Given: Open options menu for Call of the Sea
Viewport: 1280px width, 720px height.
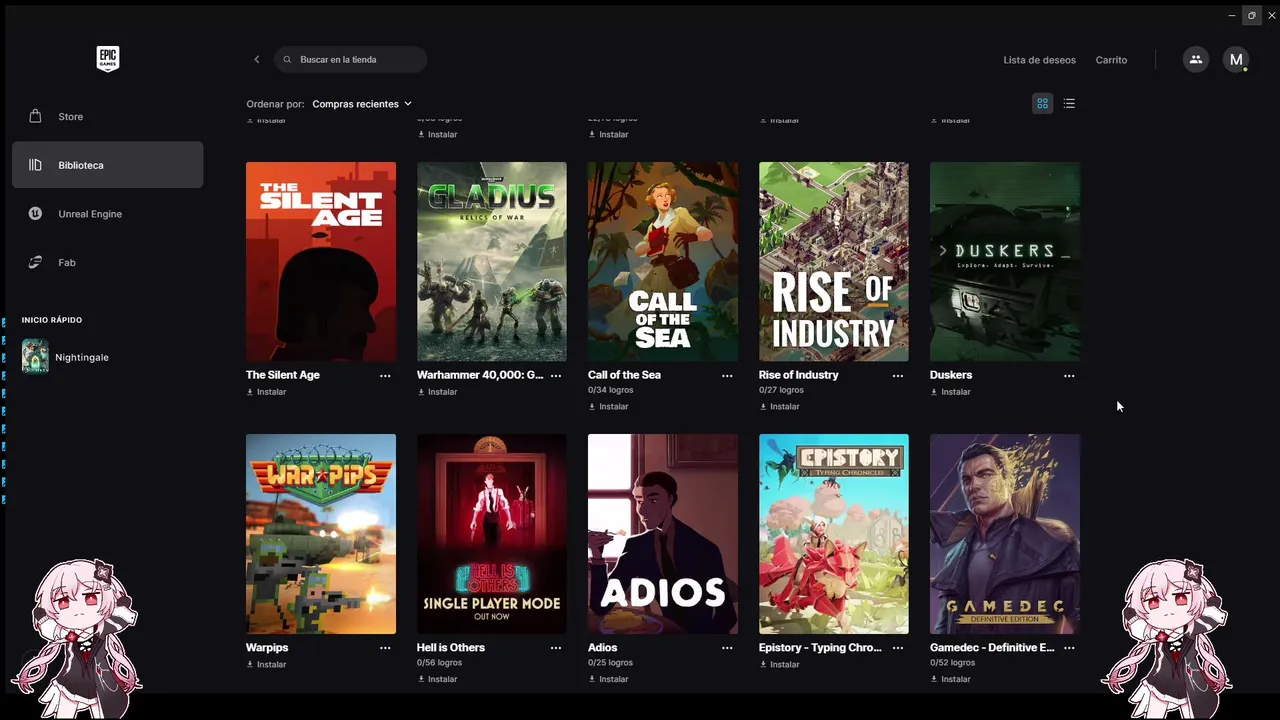Looking at the screenshot, I should pyautogui.click(x=727, y=376).
